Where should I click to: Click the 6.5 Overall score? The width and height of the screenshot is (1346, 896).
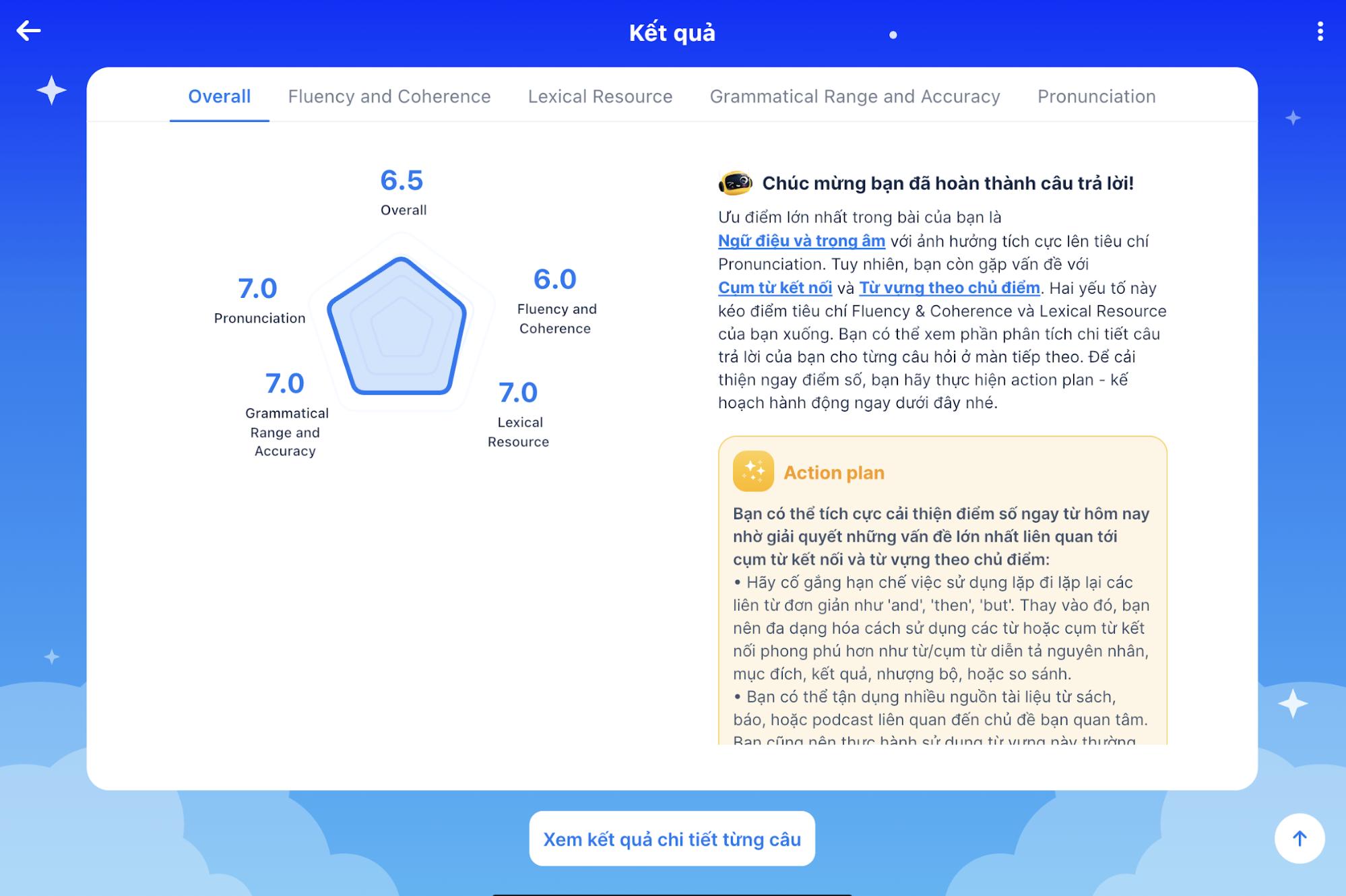click(402, 181)
